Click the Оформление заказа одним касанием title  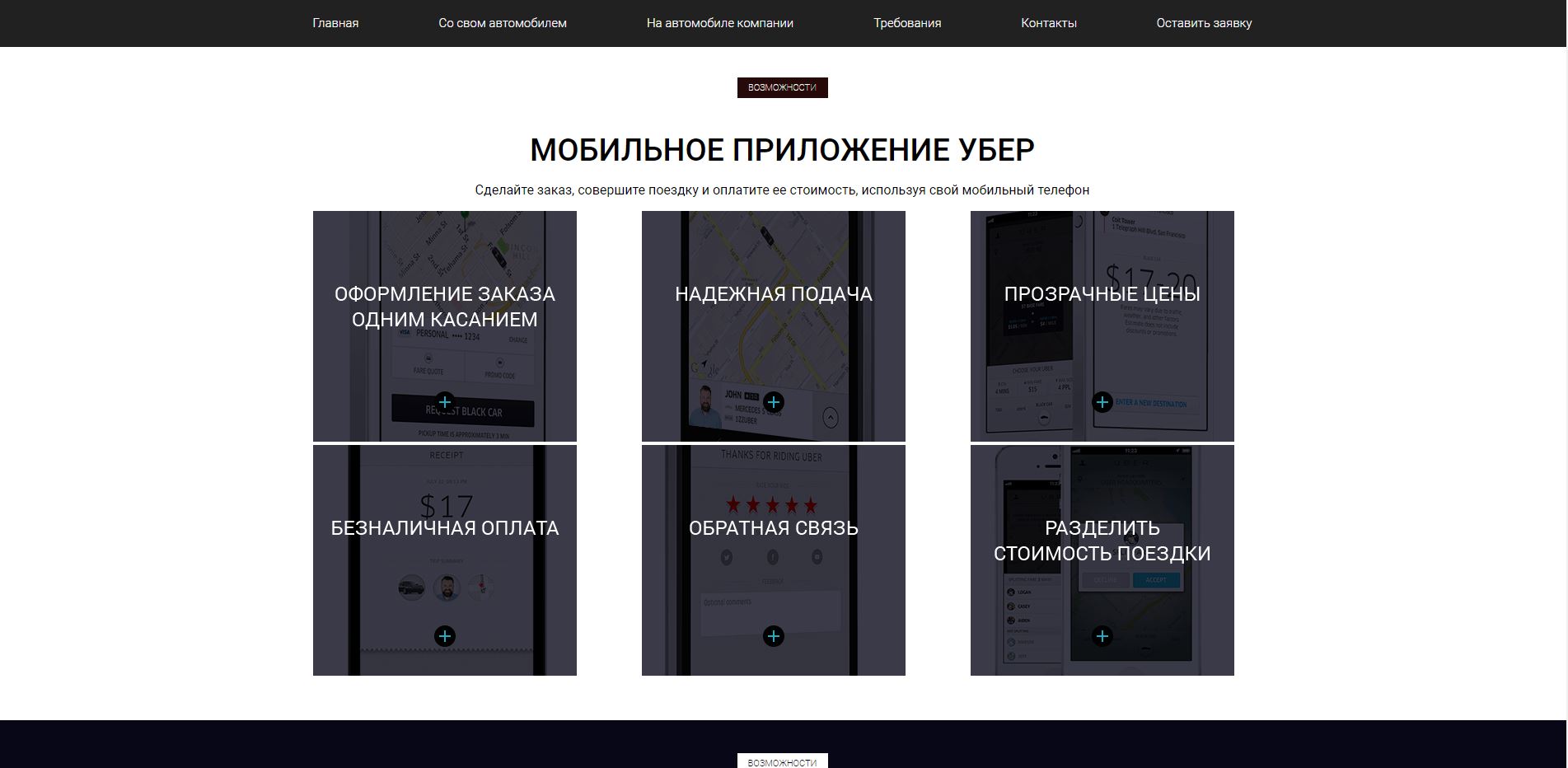pyautogui.click(x=445, y=307)
